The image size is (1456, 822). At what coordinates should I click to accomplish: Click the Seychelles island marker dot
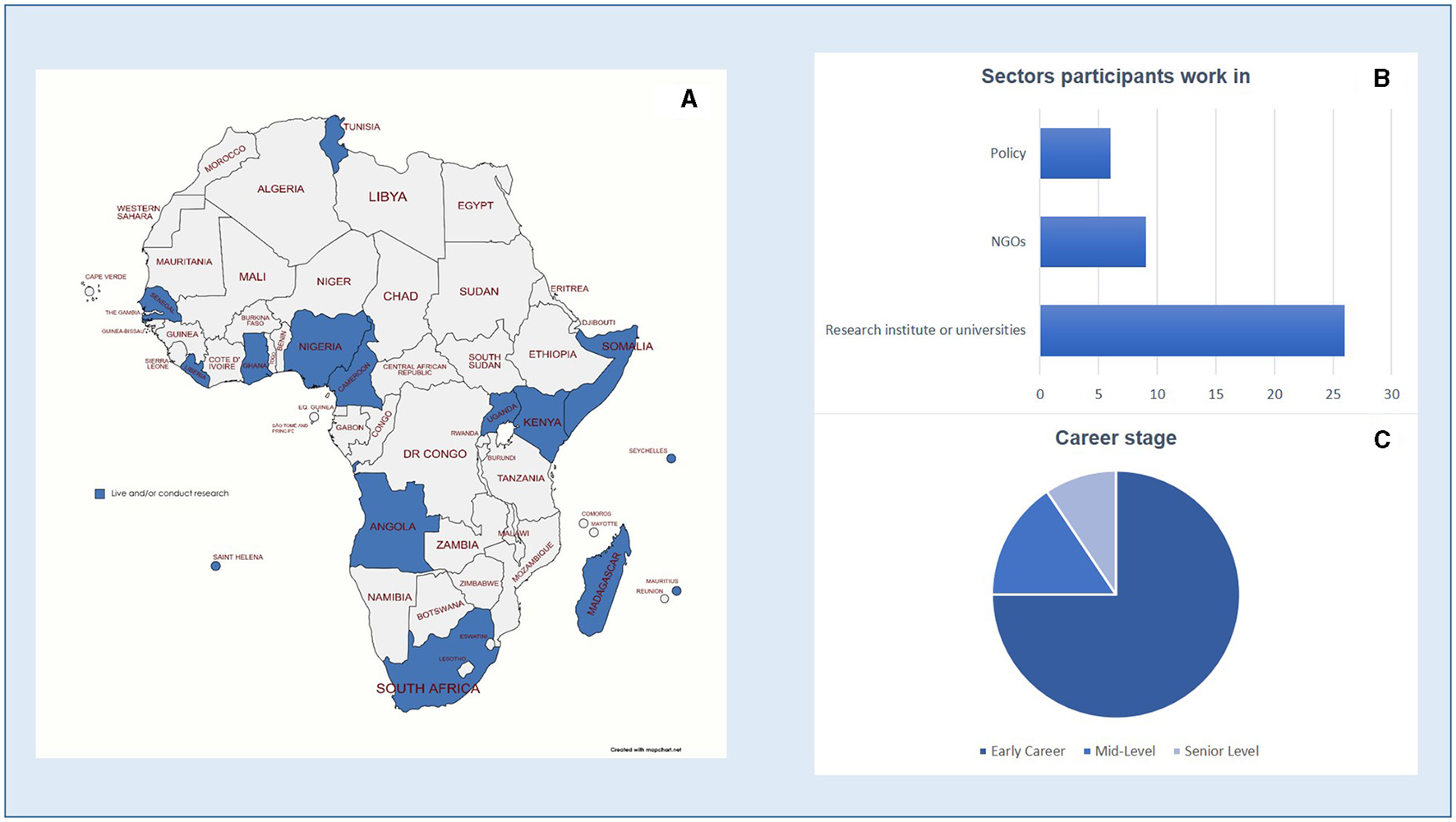tap(671, 458)
